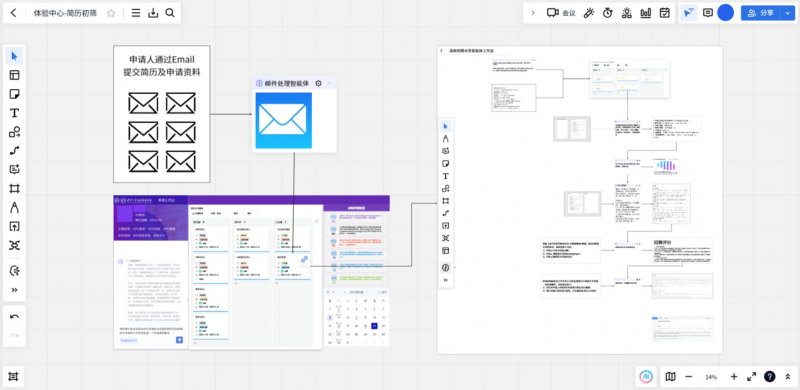Viewport: 800px width, 390px height.
Task: Expand the collapsed top toolbar chevron
Action: 533,13
